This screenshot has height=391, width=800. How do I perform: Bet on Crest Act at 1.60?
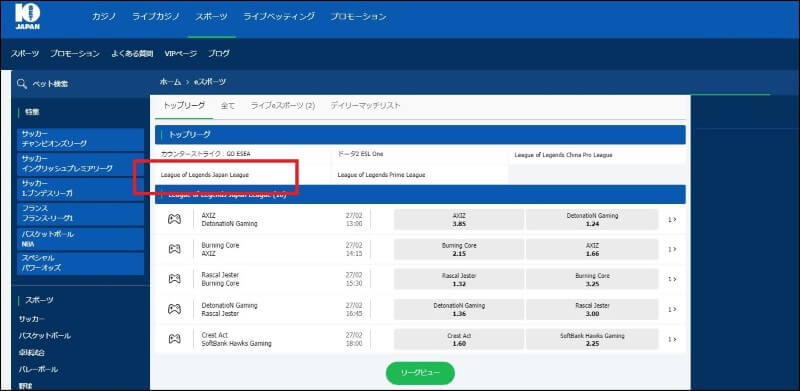pyautogui.click(x=459, y=339)
